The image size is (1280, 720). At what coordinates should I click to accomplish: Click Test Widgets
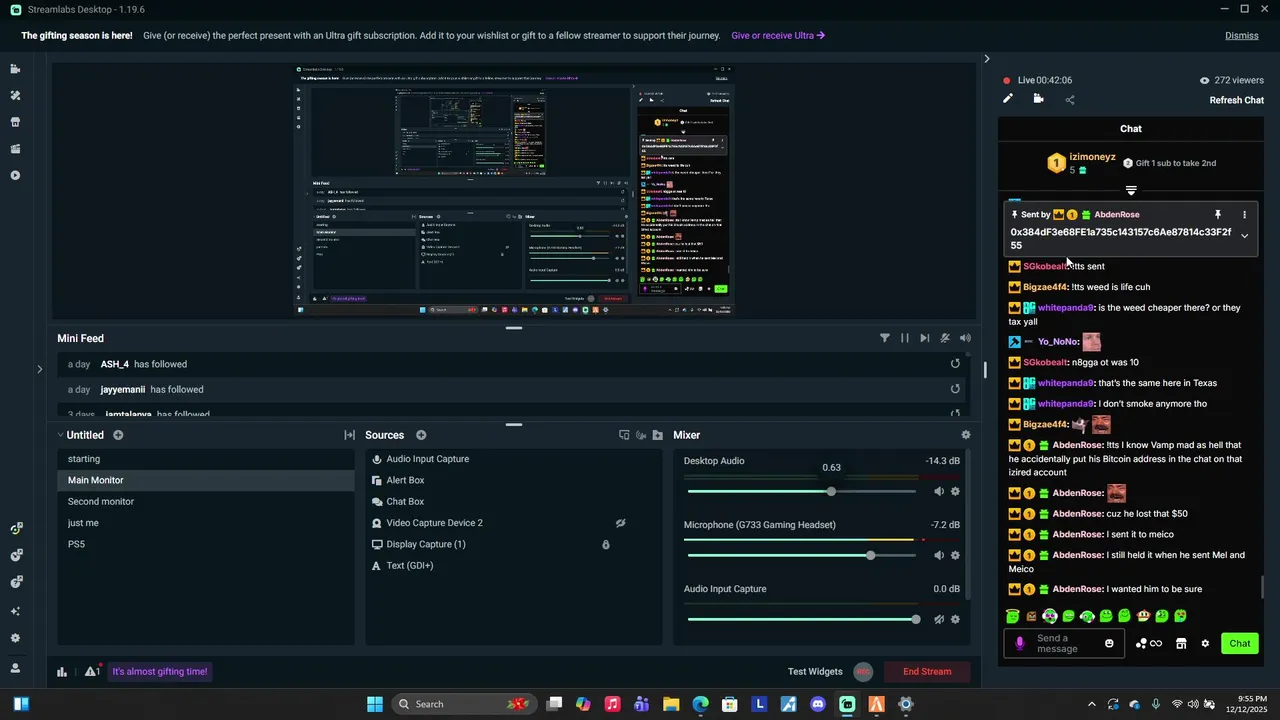point(815,671)
